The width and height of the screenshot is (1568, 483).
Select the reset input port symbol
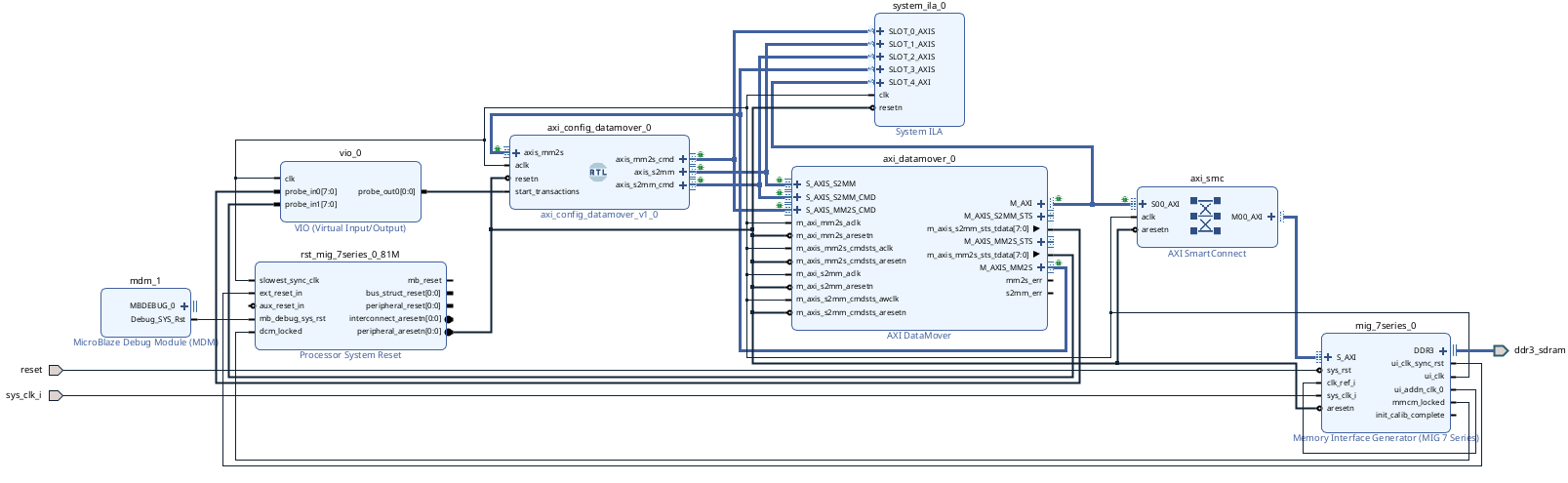pos(56,370)
